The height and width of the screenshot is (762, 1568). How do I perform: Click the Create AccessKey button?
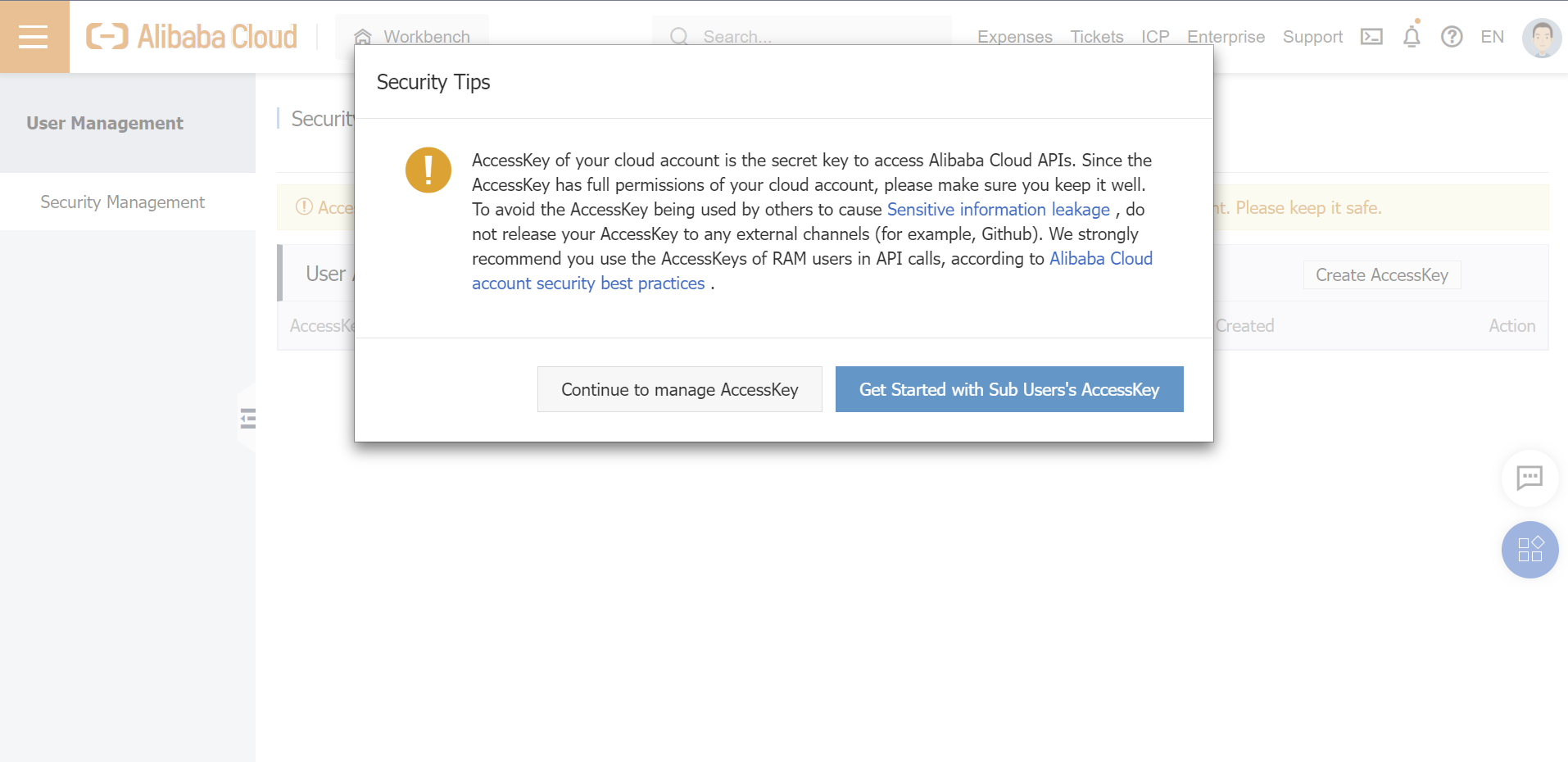tap(1382, 275)
